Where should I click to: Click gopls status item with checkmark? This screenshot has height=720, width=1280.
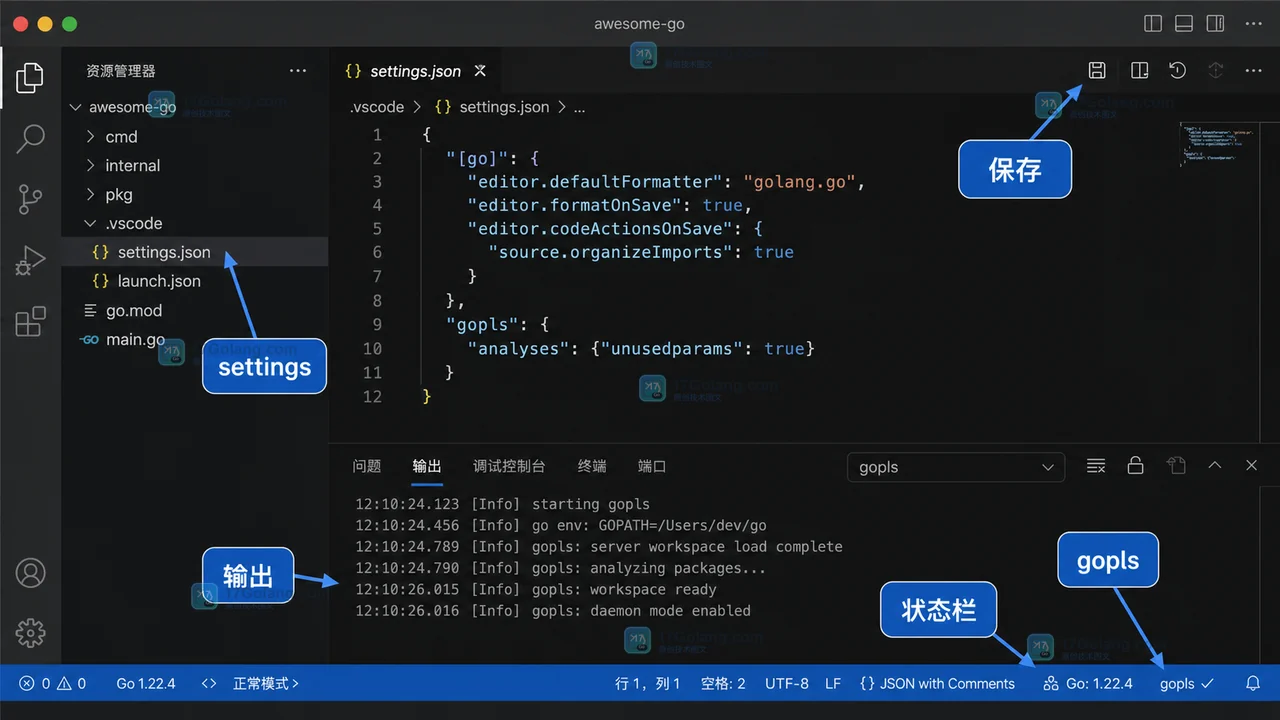pyautogui.click(x=1187, y=684)
